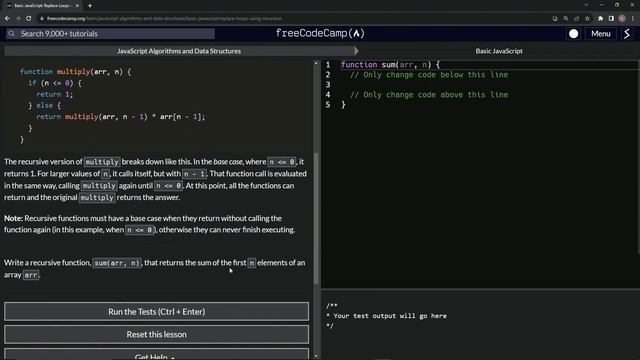Toggle the browser side panel icon
Screen dimensions: 640x360
tap(611, 18)
